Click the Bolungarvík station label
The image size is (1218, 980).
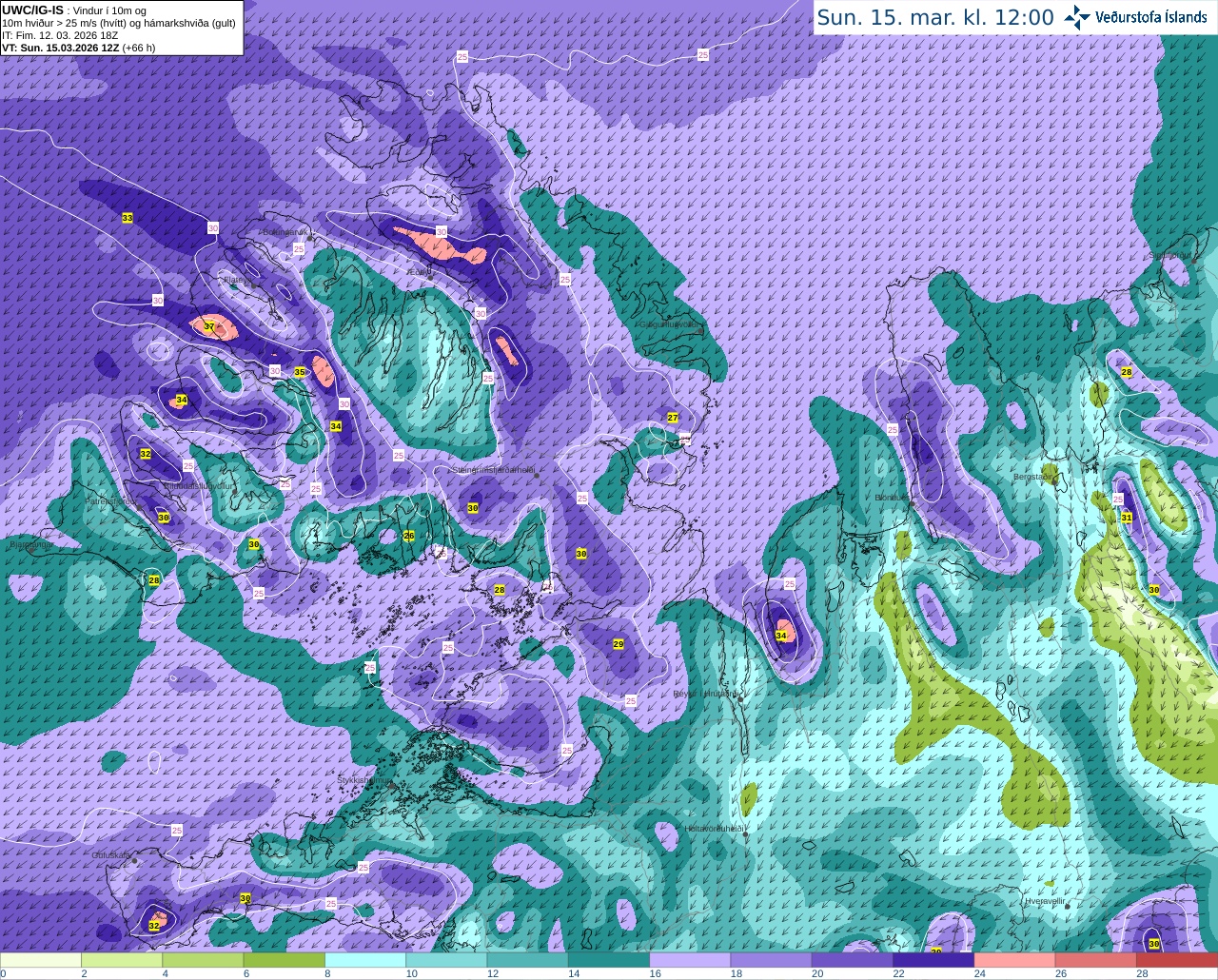pyautogui.click(x=285, y=231)
